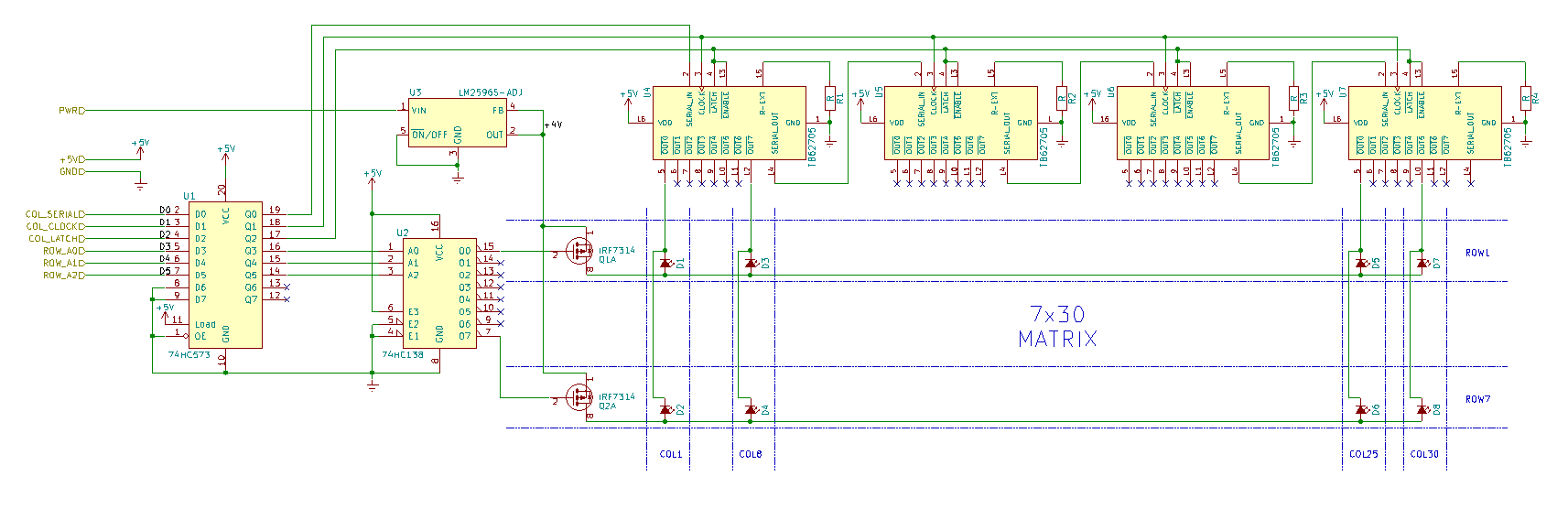Screen dimensions: 1568x509
Task: Click the +4V net label
Action: [554, 125]
